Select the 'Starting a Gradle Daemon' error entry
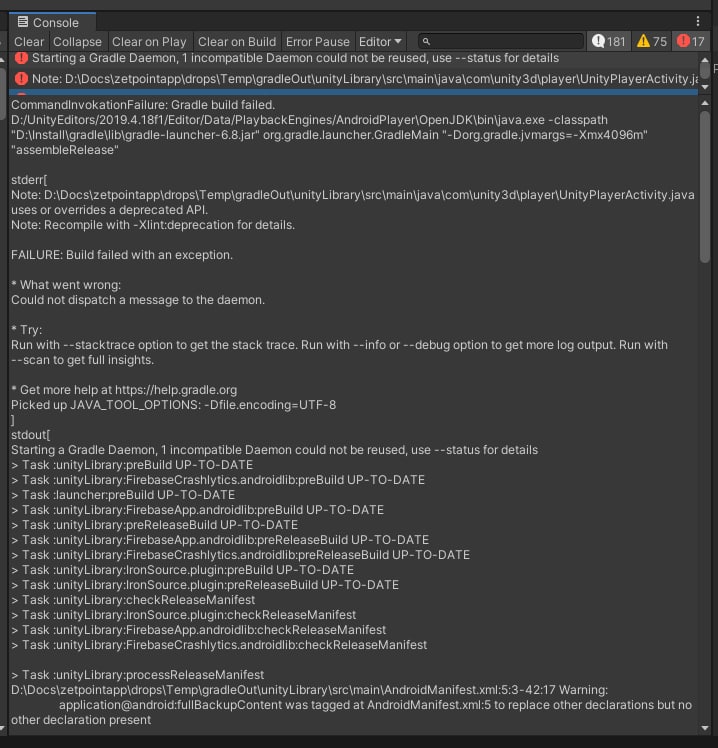This screenshot has height=748, width=718. pyautogui.click(x=354, y=58)
